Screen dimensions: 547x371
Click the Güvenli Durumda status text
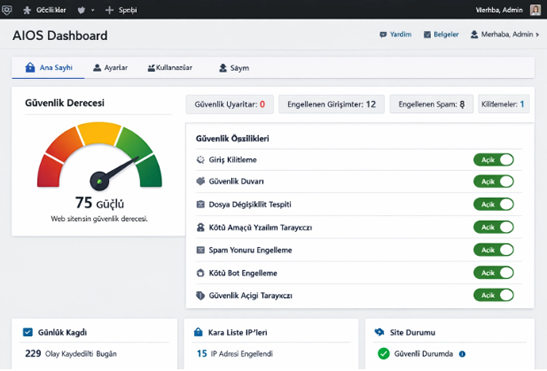[423, 354]
